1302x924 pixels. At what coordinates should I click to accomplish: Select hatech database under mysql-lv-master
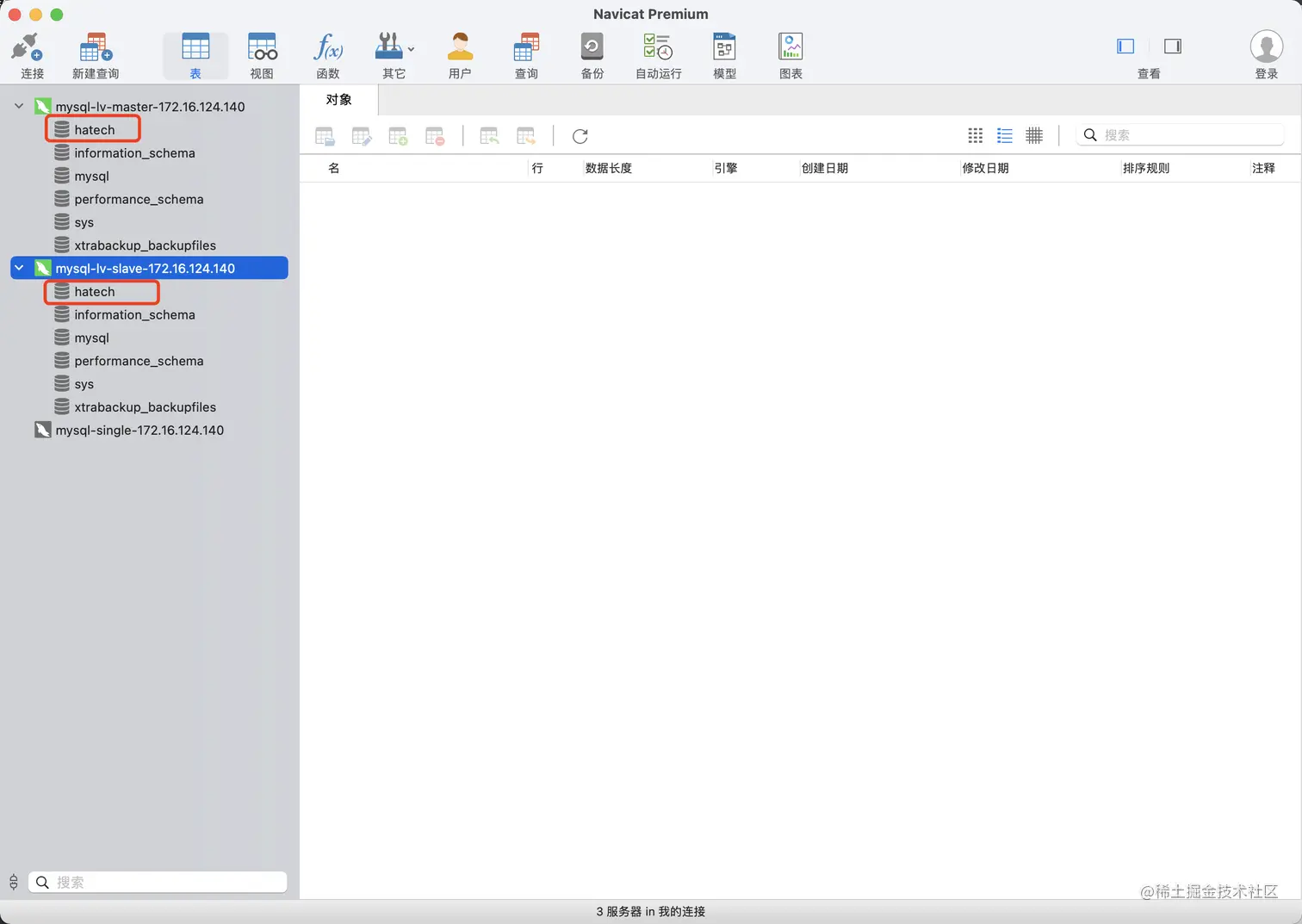tap(95, 130)
